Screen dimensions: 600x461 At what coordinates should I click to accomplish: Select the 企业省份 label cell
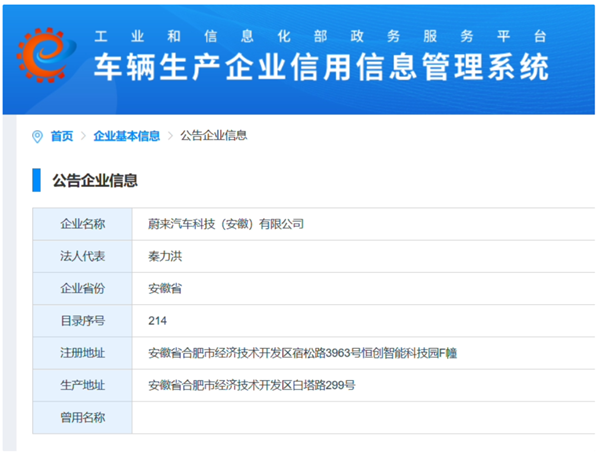pos(82,288)
